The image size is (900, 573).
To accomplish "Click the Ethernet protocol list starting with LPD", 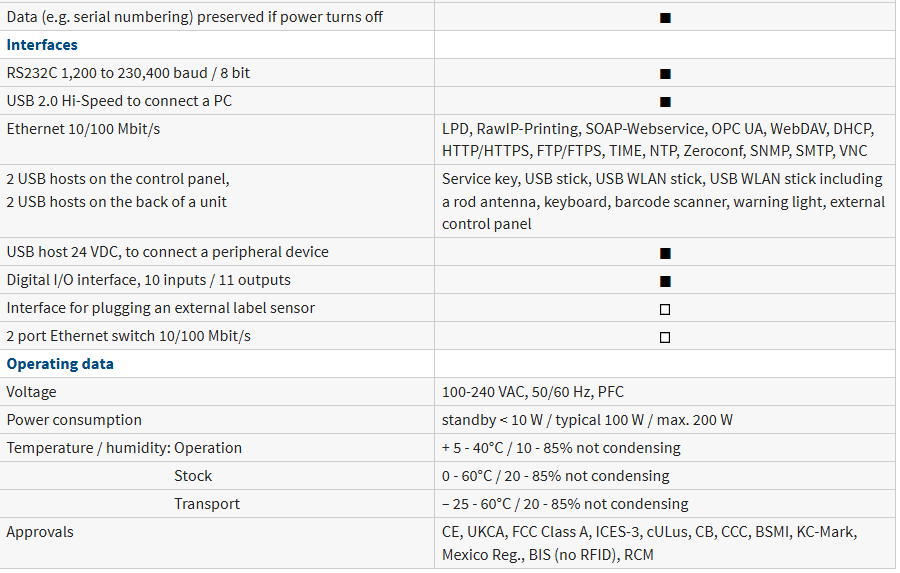I will click(x=658, y=140).
